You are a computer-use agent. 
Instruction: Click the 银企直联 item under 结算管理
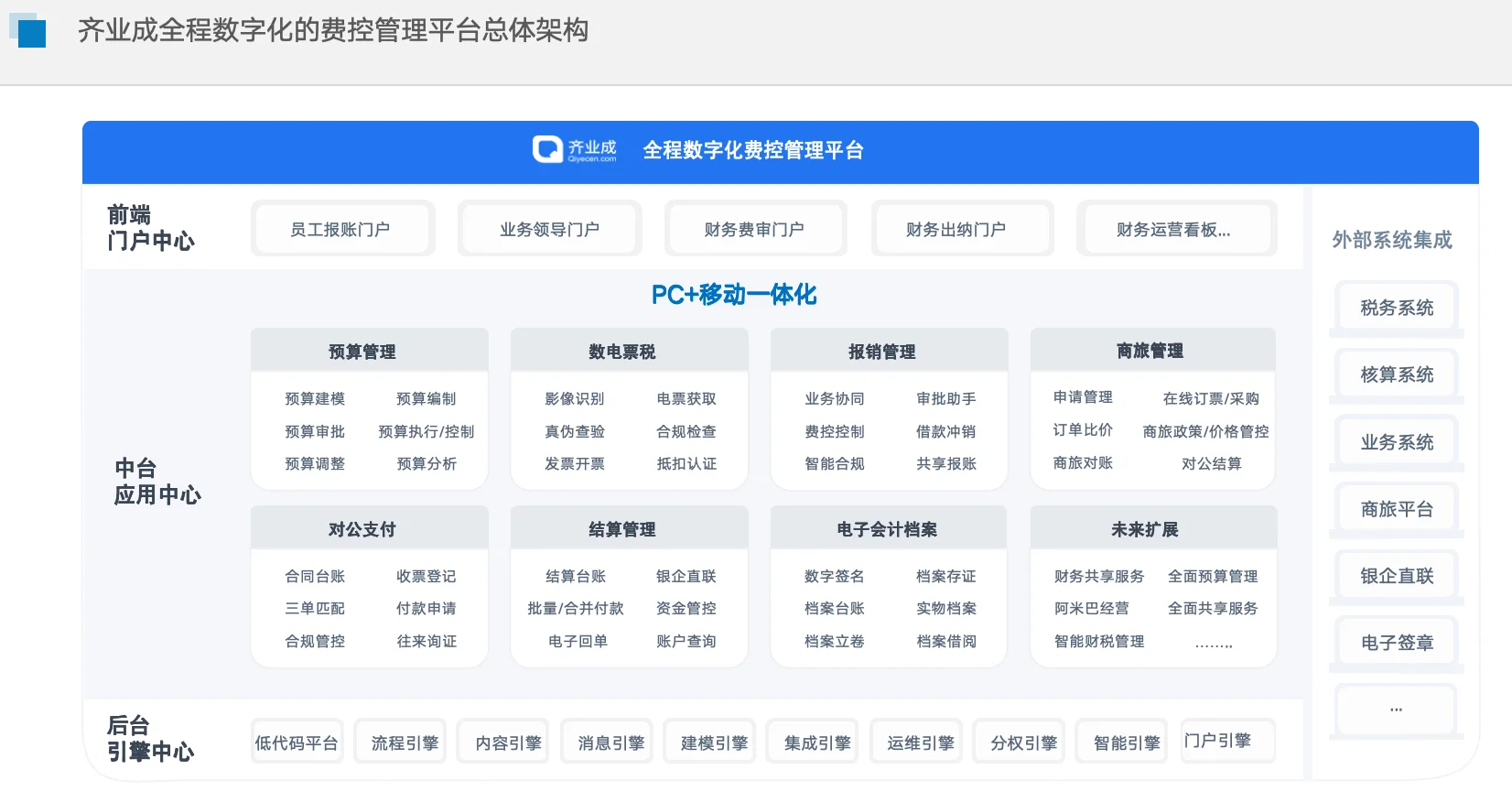coord(686,576)
